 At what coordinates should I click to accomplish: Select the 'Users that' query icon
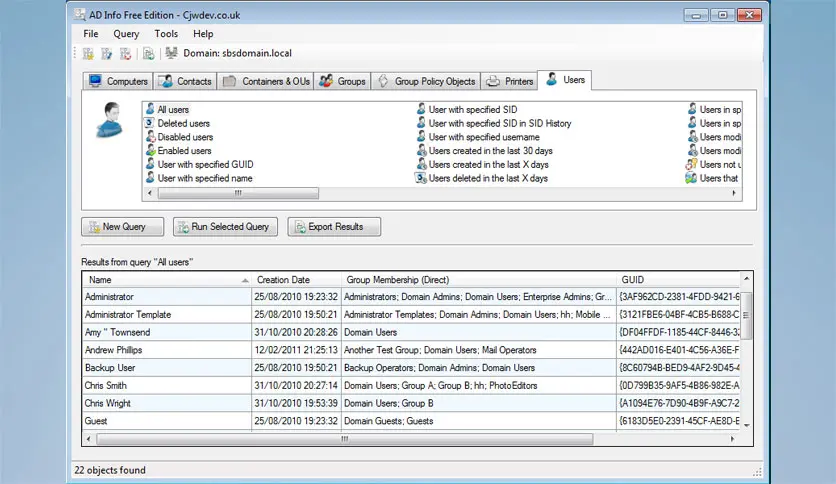[x=692, y=178]
